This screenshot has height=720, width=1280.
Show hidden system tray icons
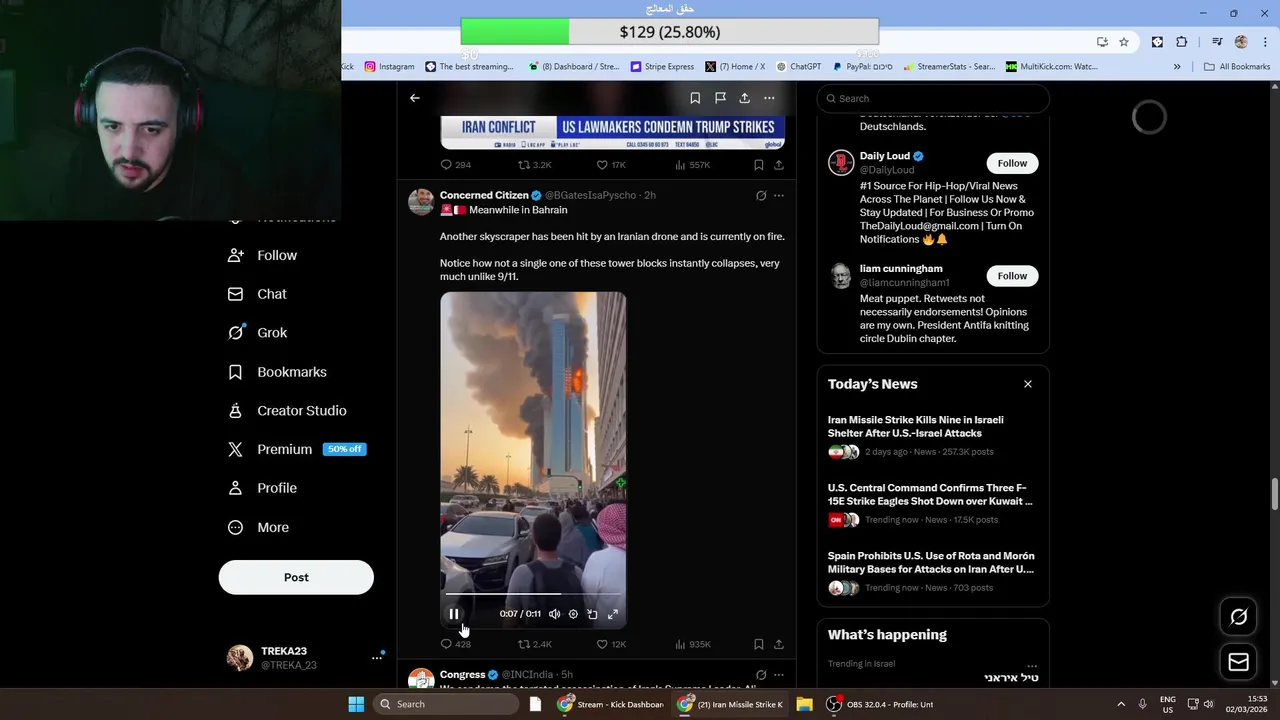click(1120, 704)
